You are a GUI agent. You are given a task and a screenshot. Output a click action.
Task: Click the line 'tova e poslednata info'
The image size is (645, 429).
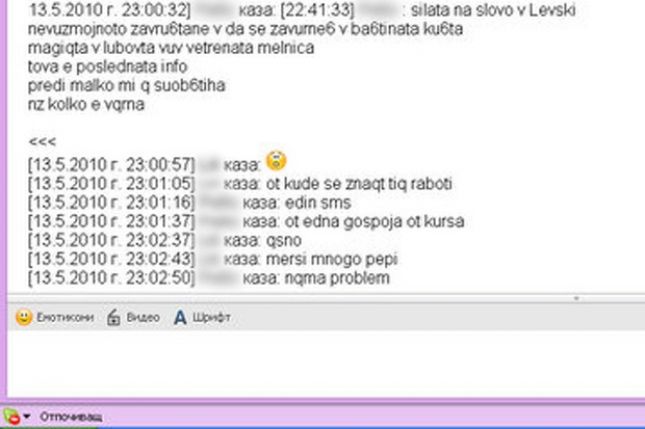tap(107, 67)
